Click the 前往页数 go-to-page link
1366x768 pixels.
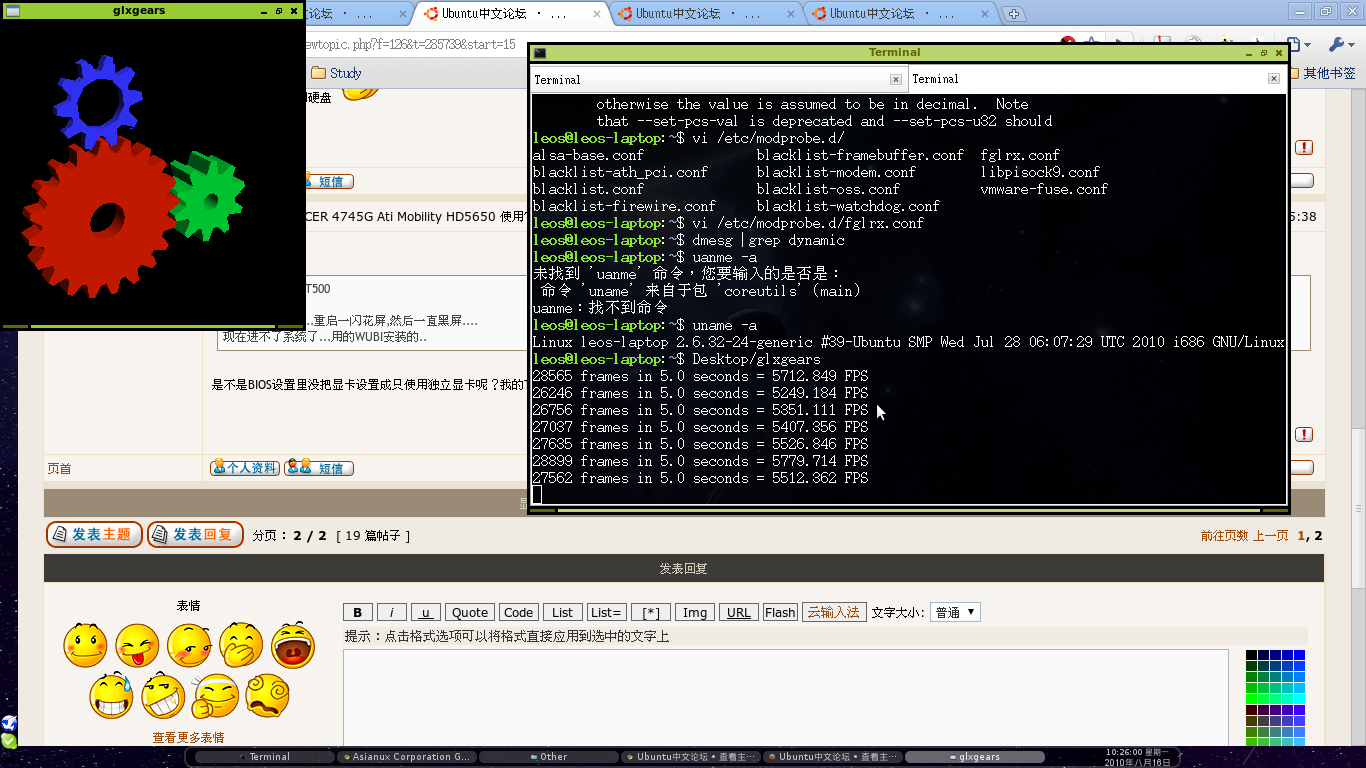point(1224,536)
